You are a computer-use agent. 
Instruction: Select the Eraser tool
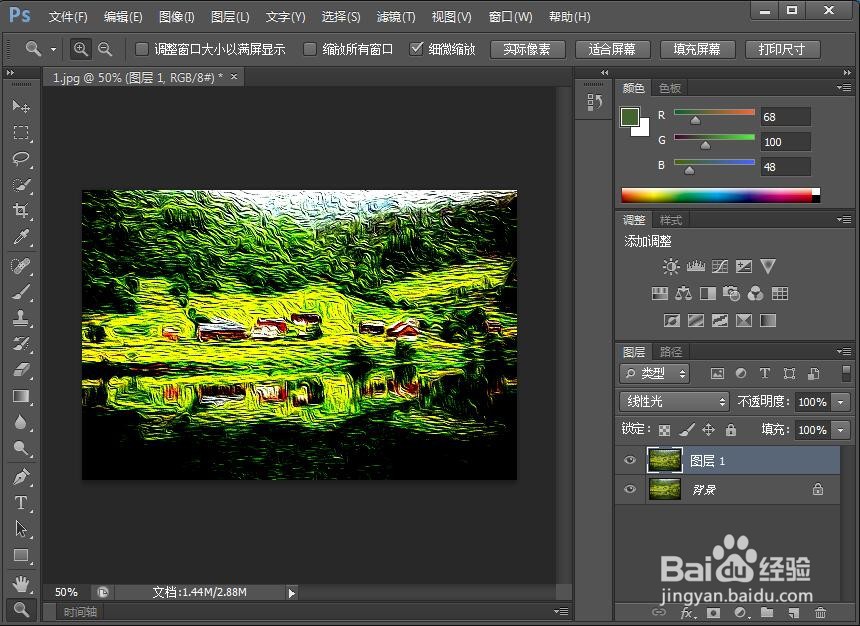21,370
